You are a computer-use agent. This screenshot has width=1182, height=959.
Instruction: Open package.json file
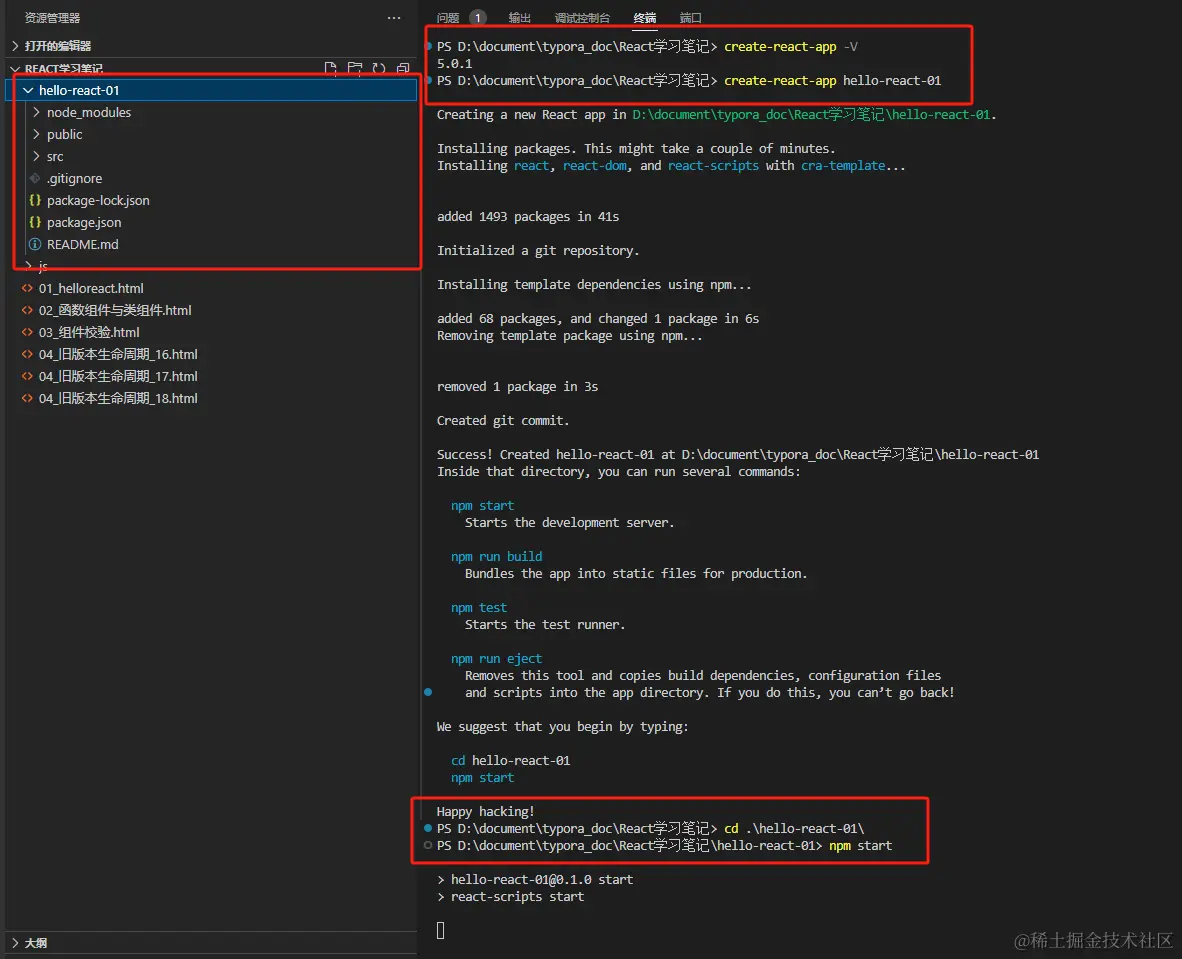point(84,222)
